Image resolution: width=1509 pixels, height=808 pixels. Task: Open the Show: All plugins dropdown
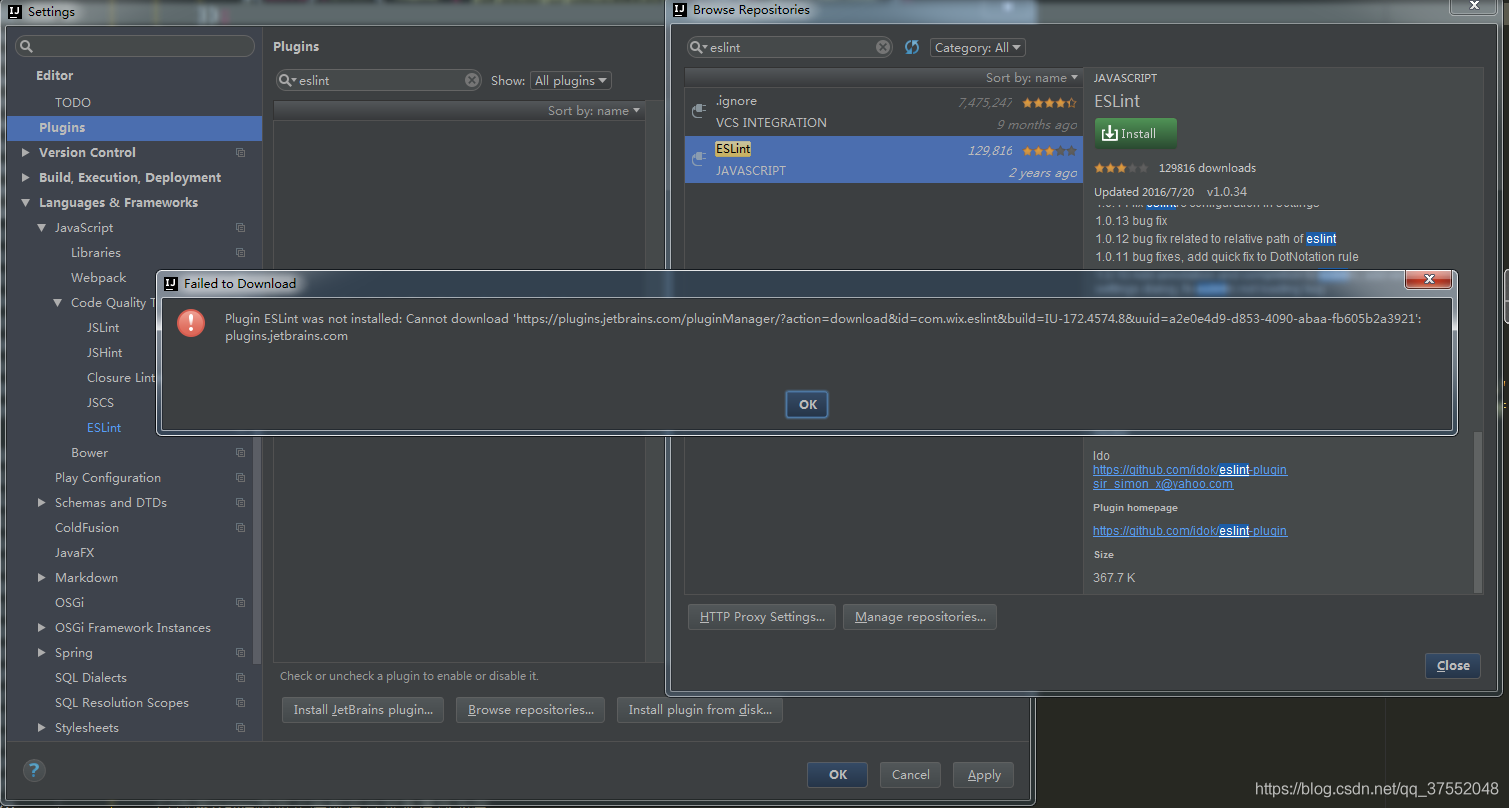(x=570, y=80)
